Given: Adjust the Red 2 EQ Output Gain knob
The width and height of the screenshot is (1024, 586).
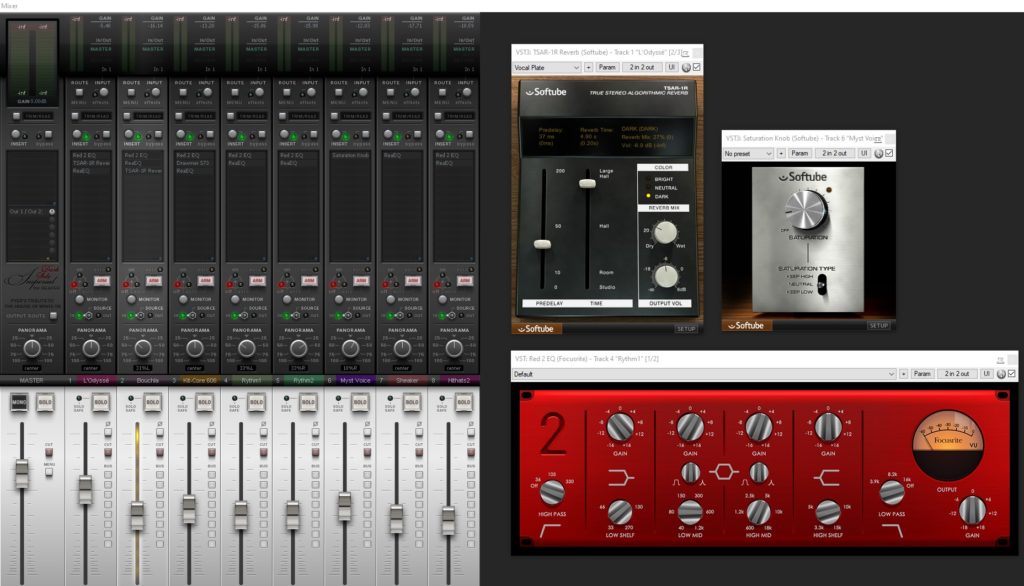Looking at the screenshot, I should 972,510.
